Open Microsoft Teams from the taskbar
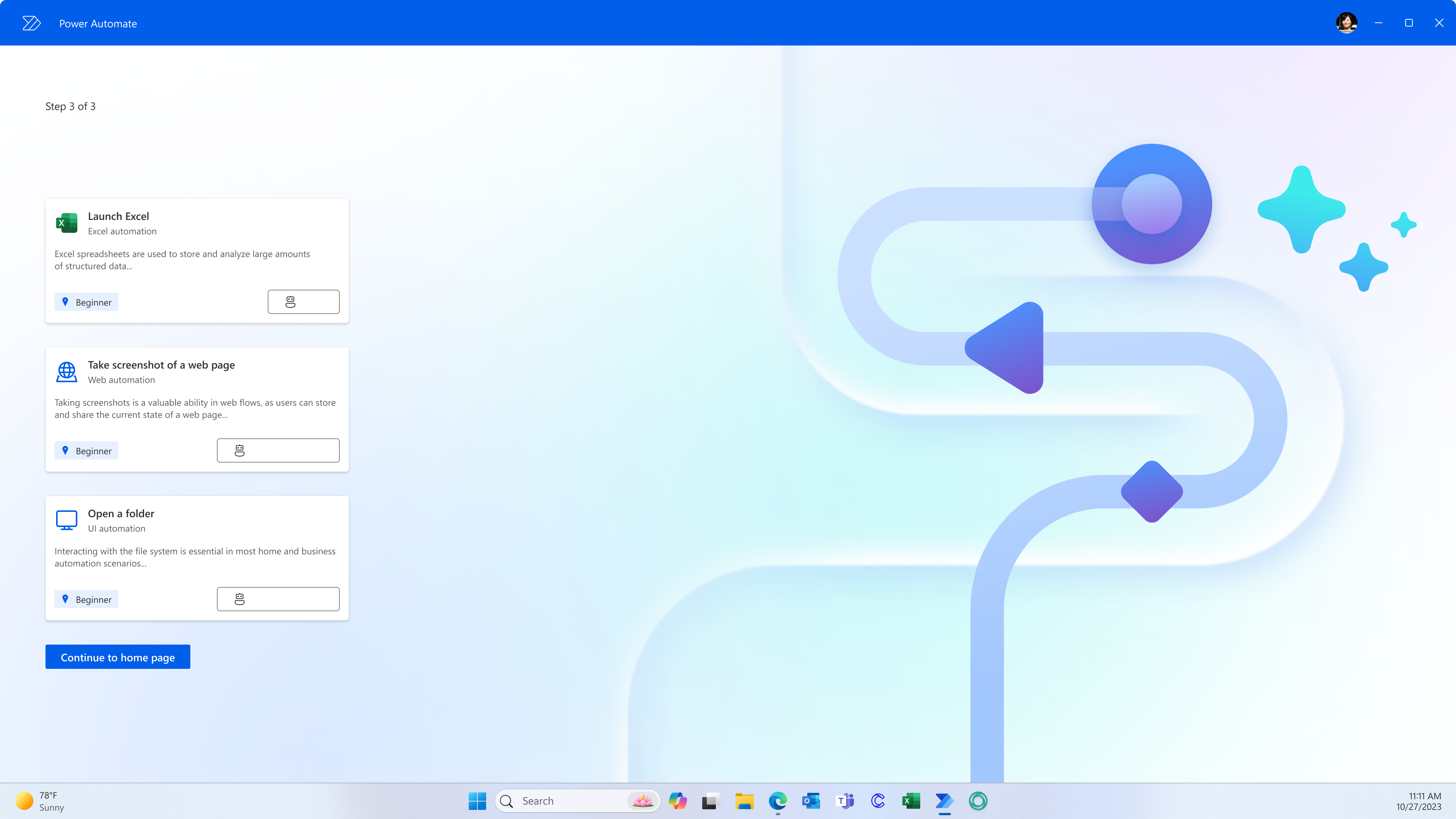This screenshot has width=1456, height=819. (845, 801)
